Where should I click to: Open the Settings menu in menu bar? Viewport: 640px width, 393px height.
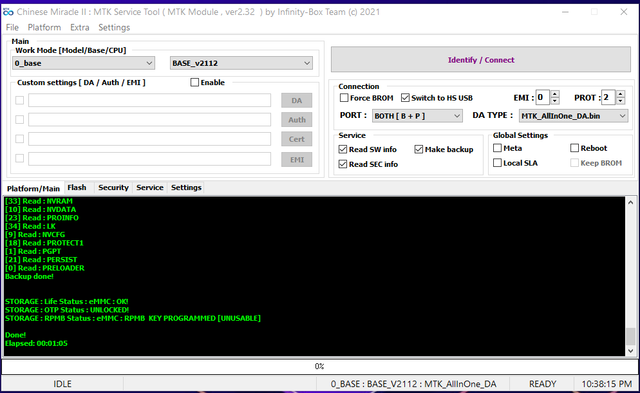(x=114, y=27)
